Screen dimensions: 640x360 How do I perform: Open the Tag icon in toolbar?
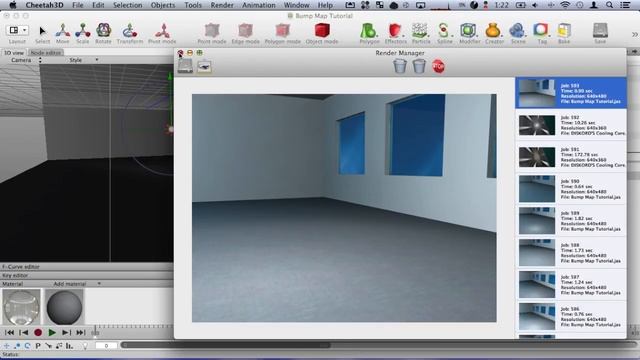pos(541,30)
